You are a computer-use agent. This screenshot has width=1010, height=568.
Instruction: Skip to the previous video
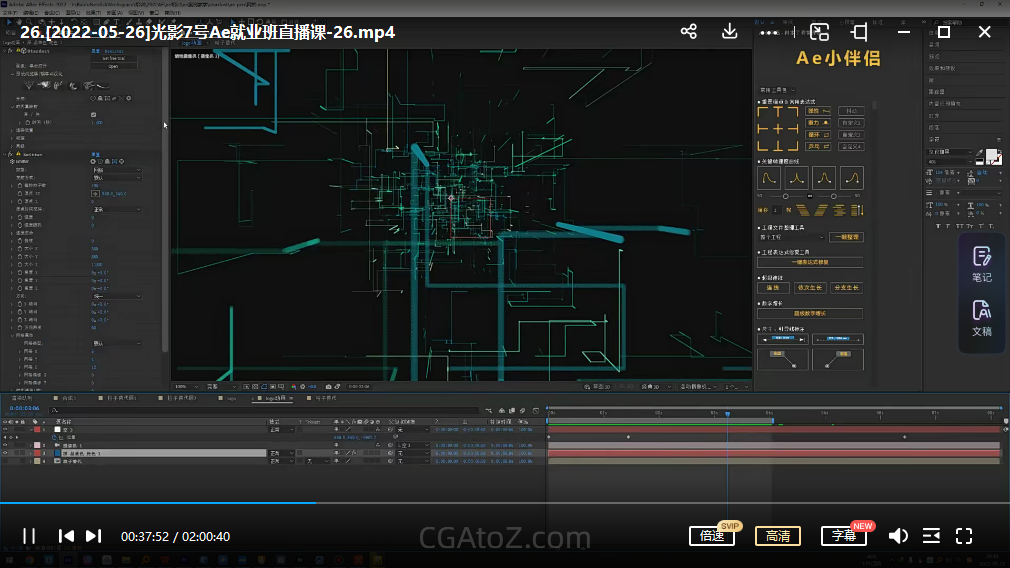coord(66,536)
